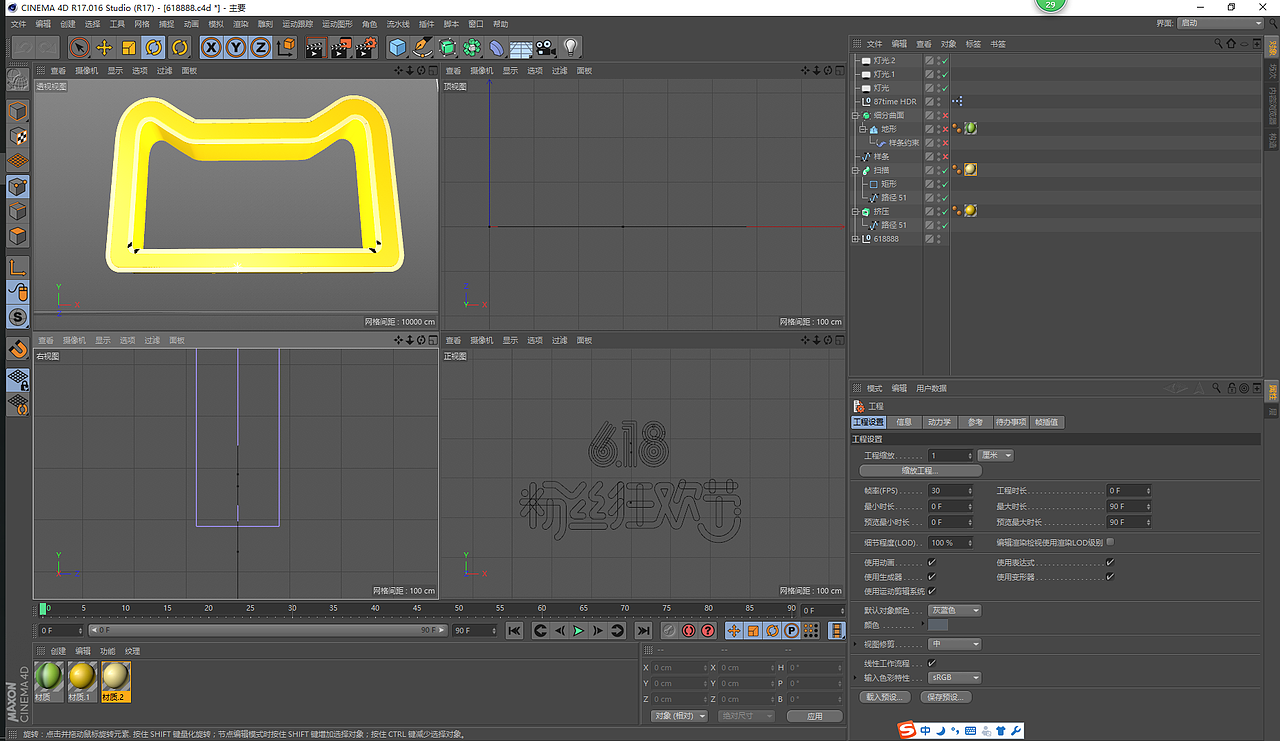Switch to the 信息 tab

(x=904, y=422)
